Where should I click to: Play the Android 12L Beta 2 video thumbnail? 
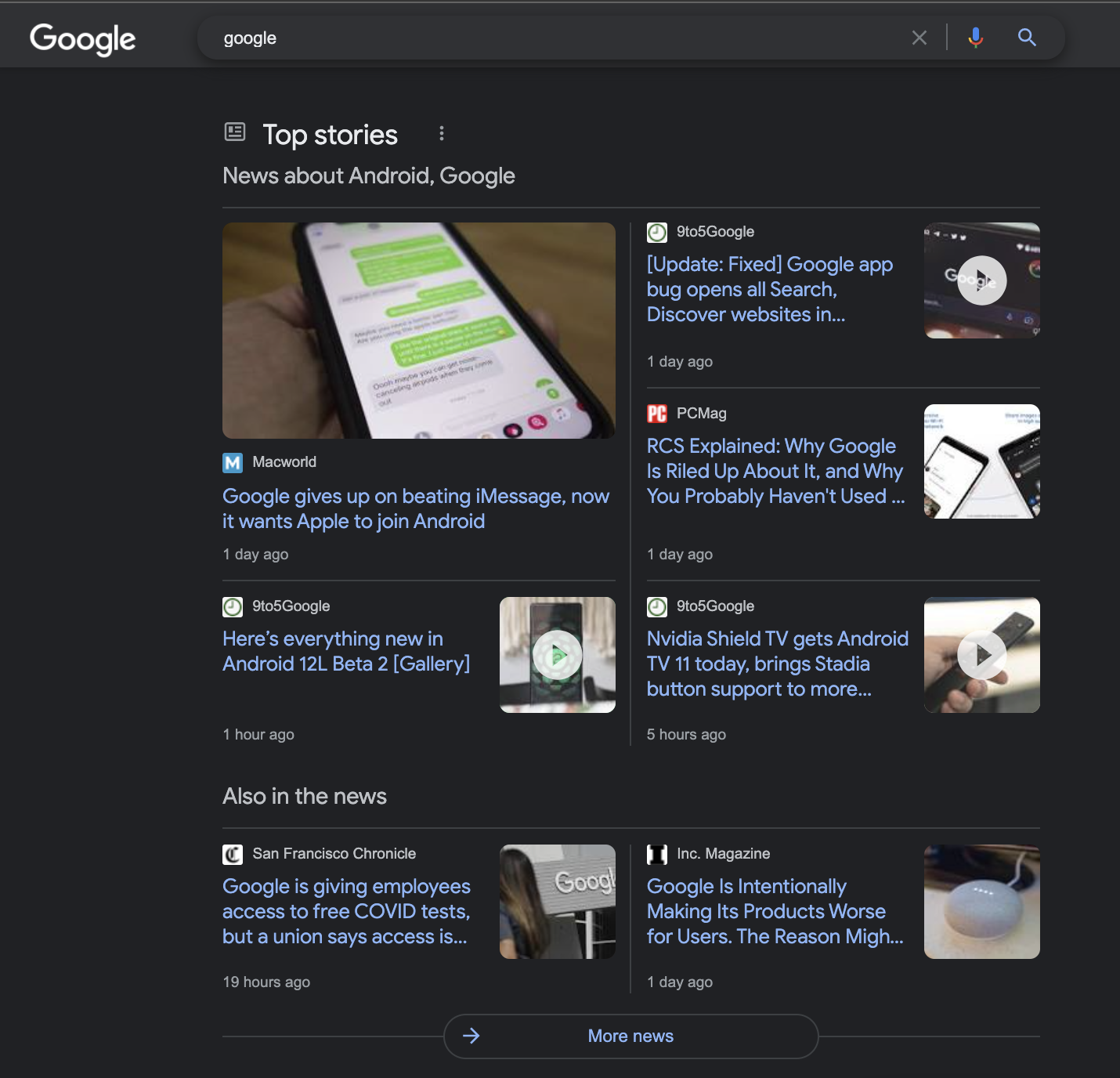[558, 655]
